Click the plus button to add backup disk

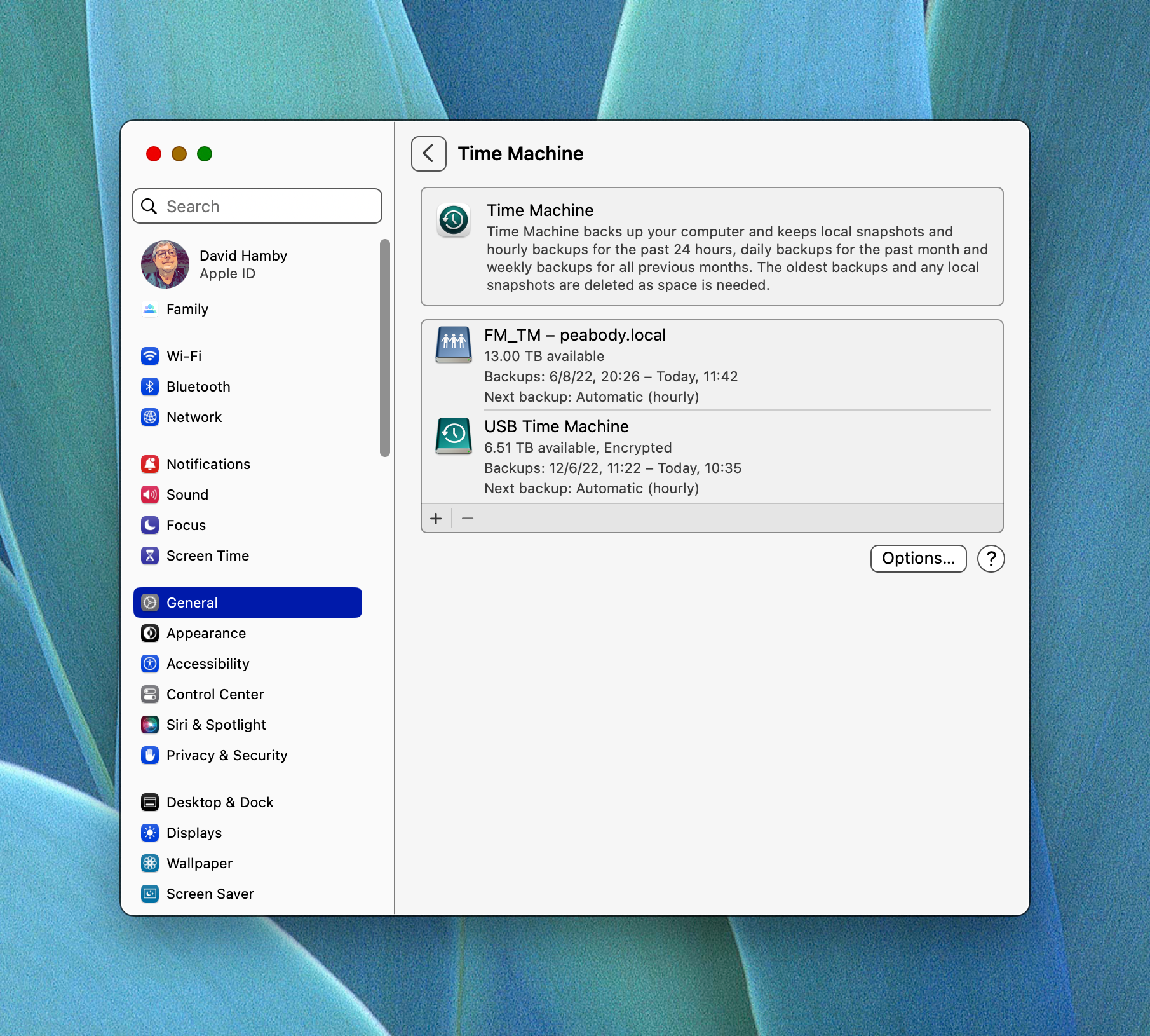(436, 519)
